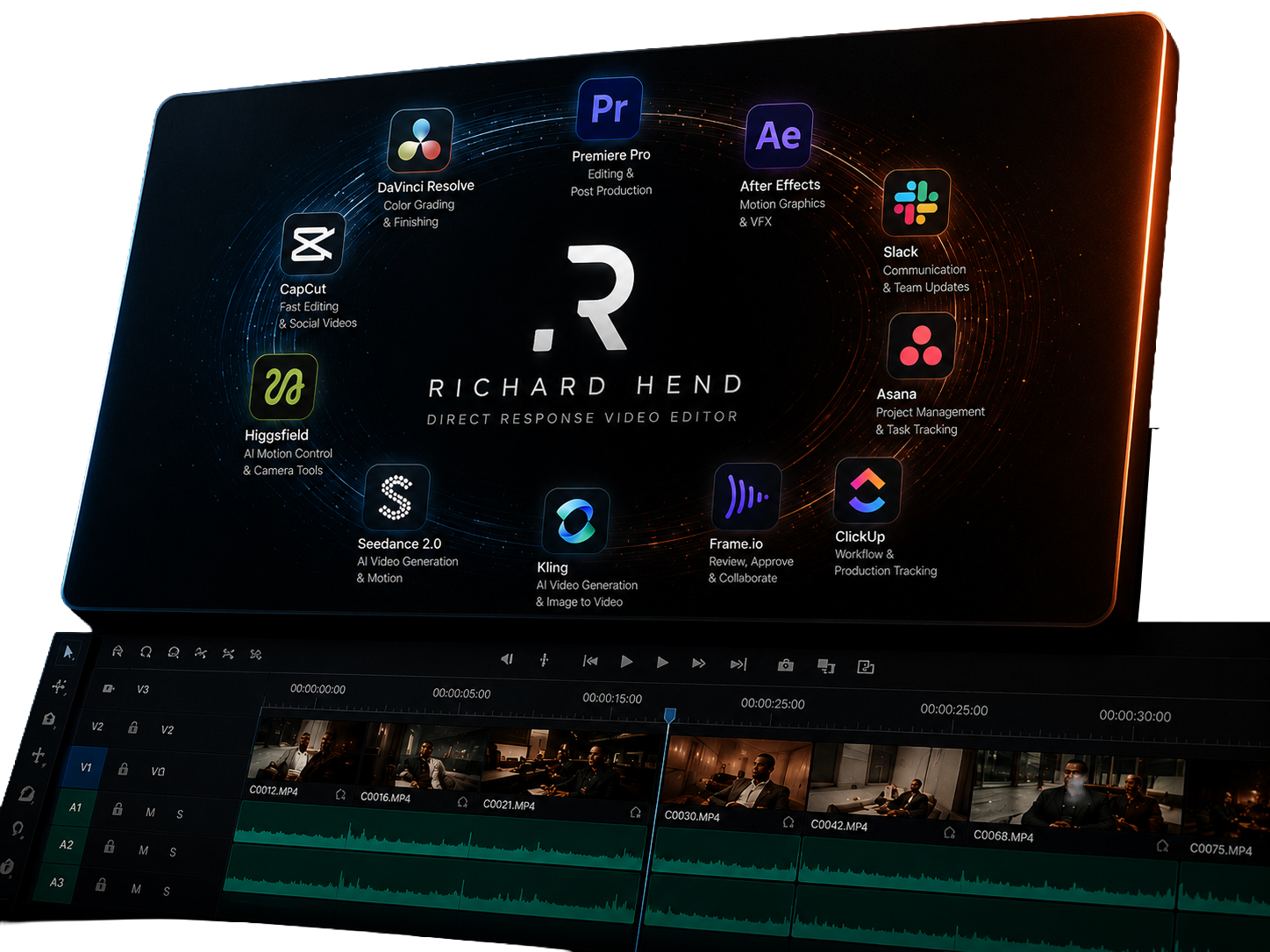Image resolution: width=1270 pixels, height=952 pixels.
Task: Click the Higgsfield app icon
Action: [x=283, y=387]
